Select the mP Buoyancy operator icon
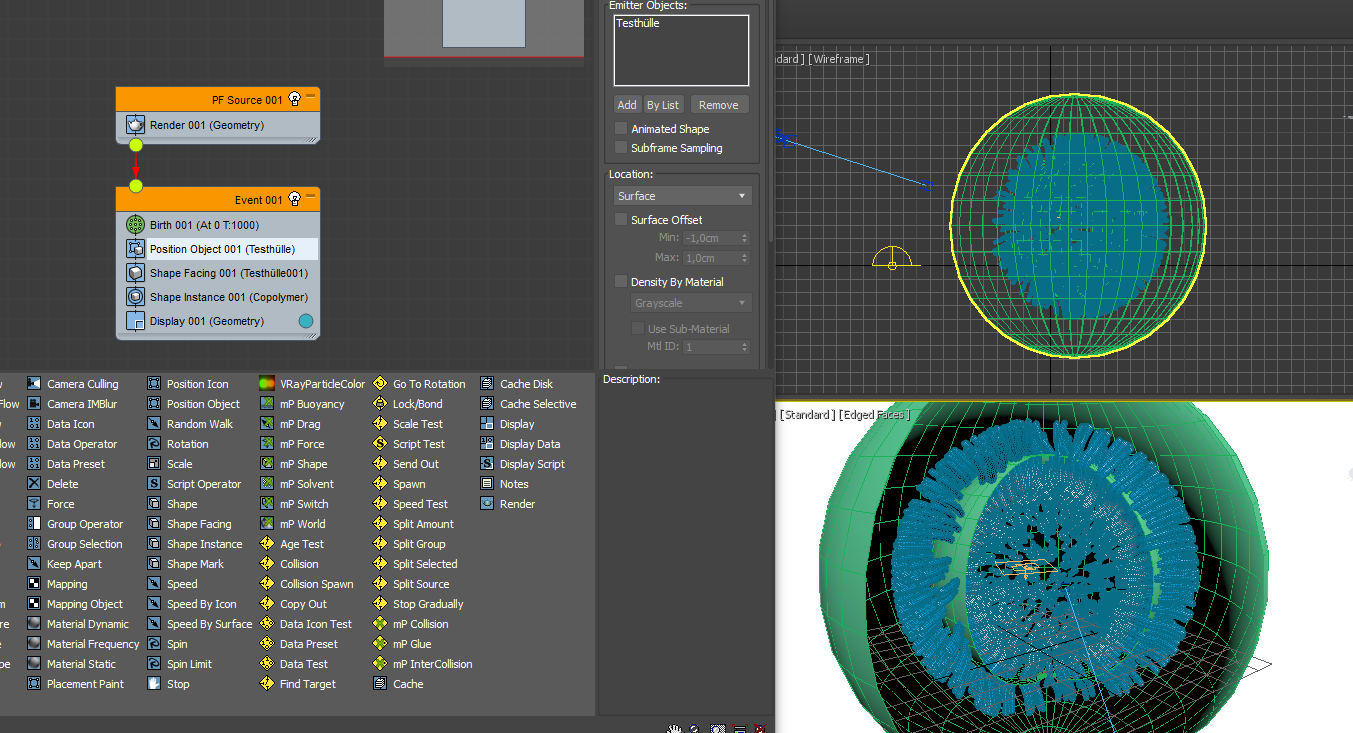Viewport: 1353px width, 733px height. point(266,403)
